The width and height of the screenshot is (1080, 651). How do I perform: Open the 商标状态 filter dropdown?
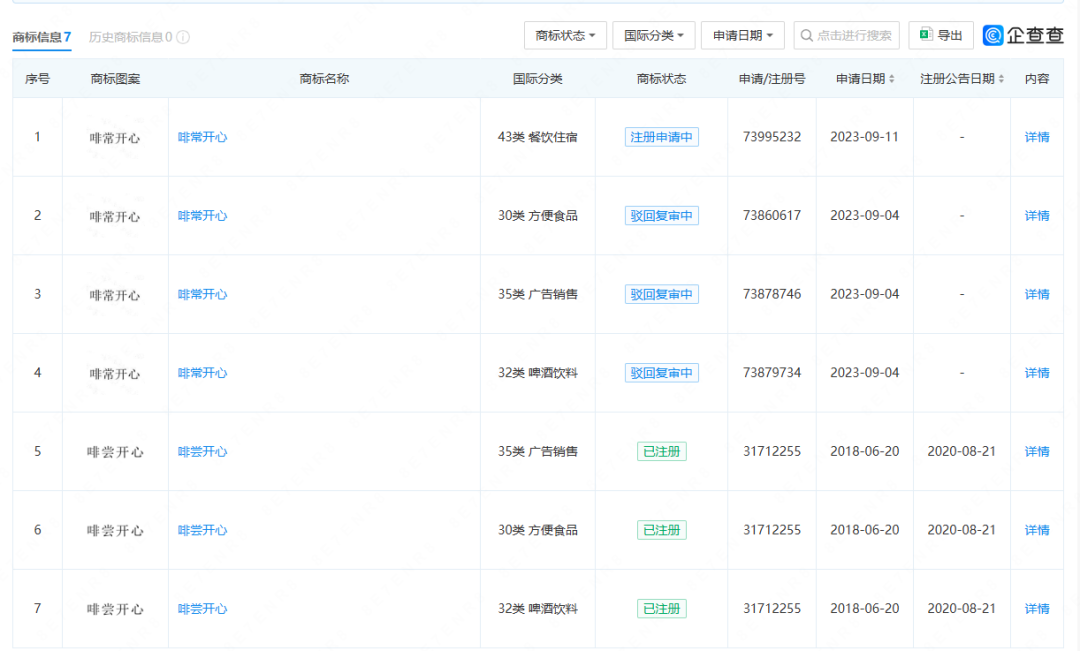tap(564, 35)
